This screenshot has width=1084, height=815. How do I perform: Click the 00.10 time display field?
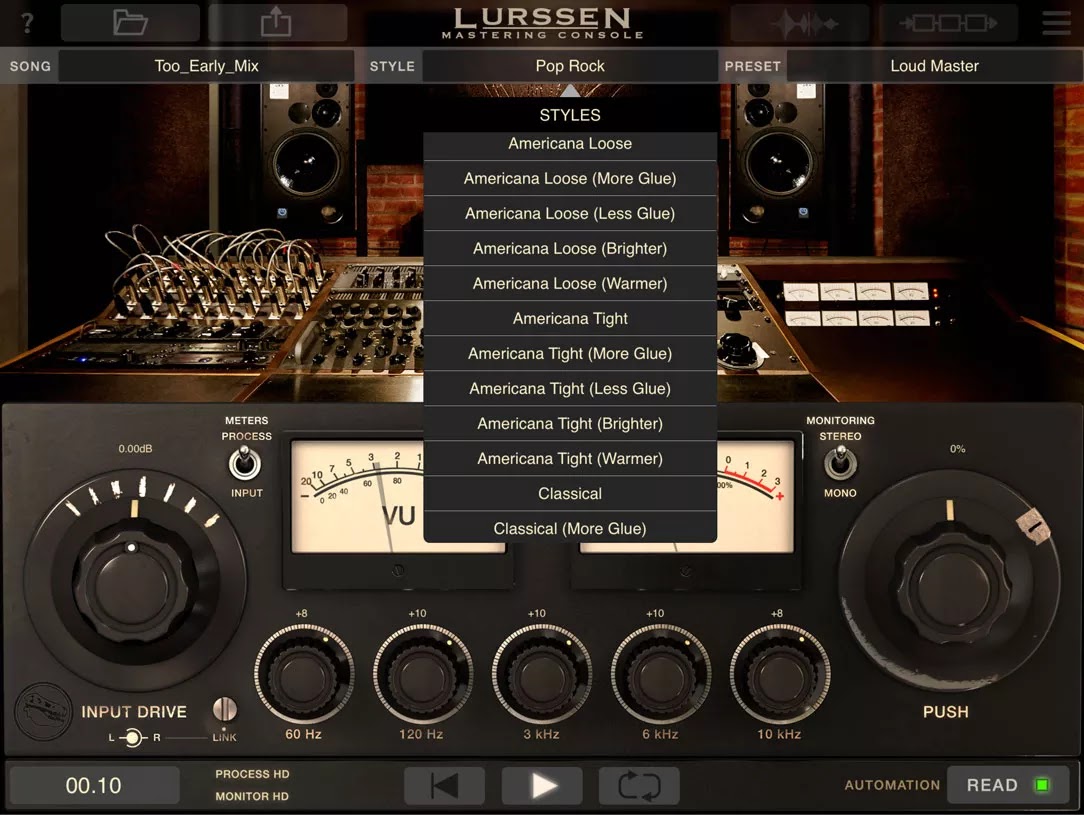[x=93, y=785]
